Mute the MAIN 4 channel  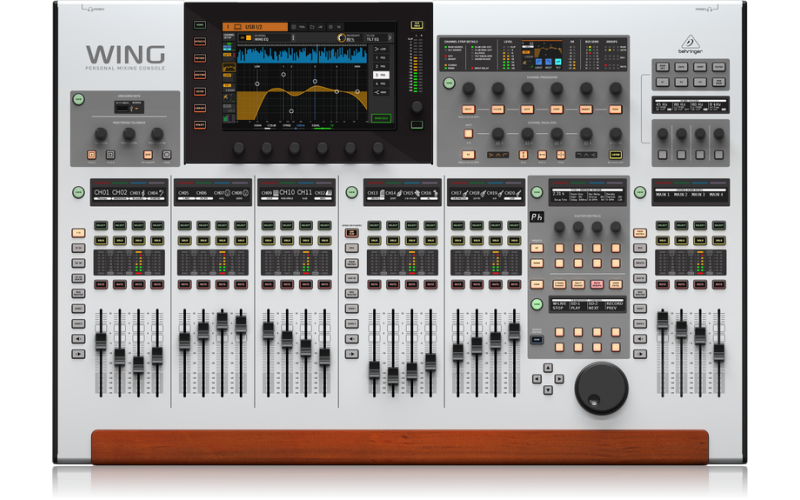719,285
